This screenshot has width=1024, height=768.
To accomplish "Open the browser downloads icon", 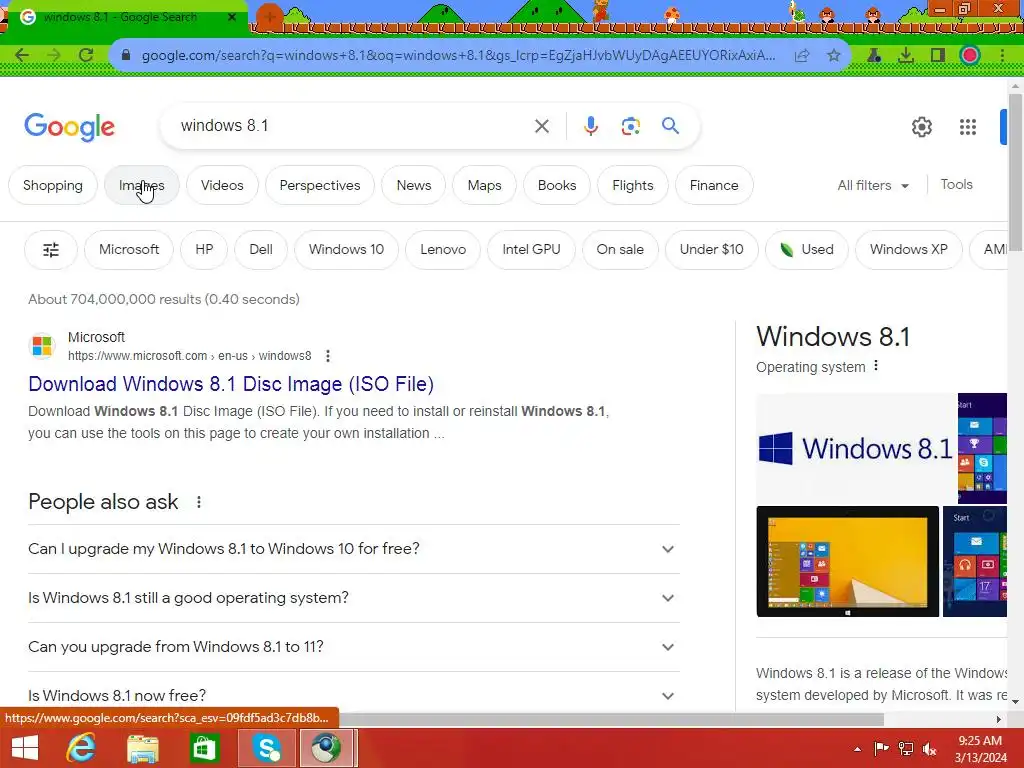I will coord(906,56).
